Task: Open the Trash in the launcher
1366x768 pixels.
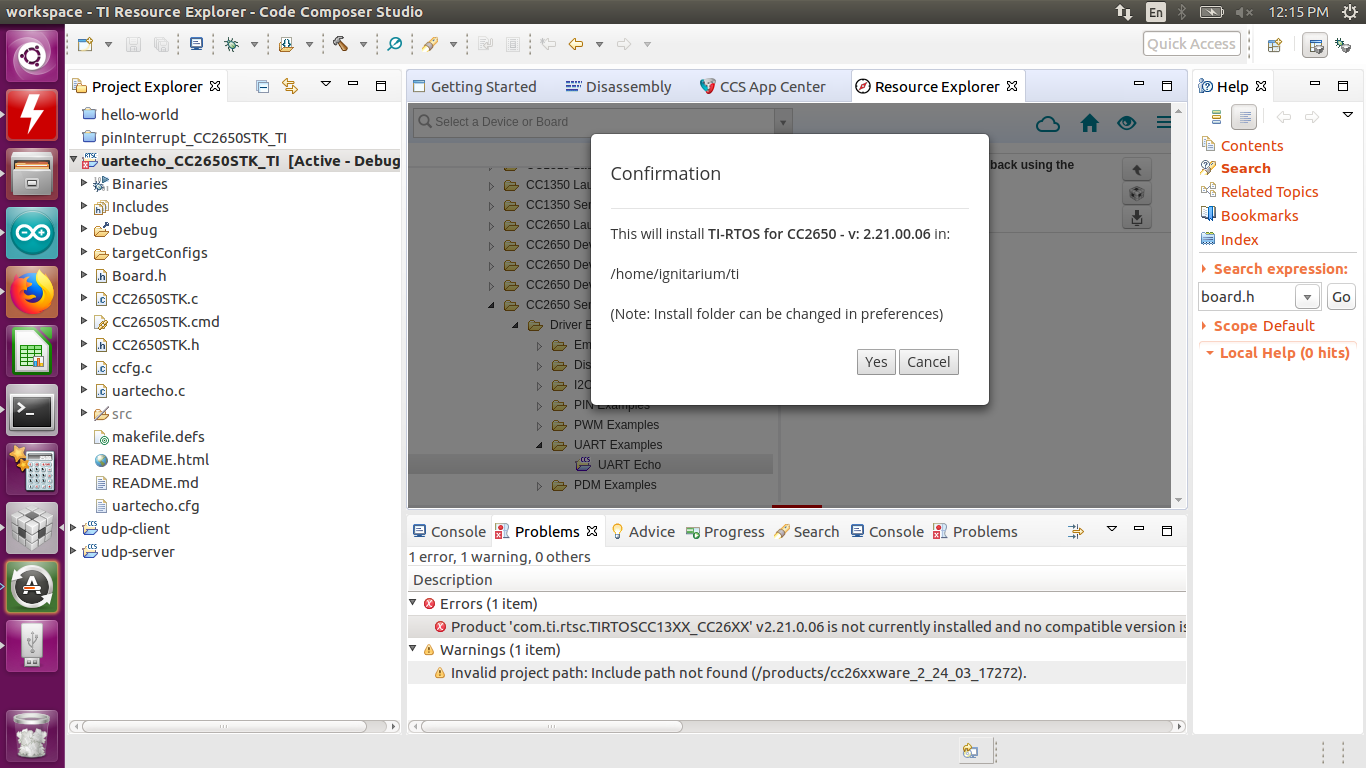Action: (32, 735)
